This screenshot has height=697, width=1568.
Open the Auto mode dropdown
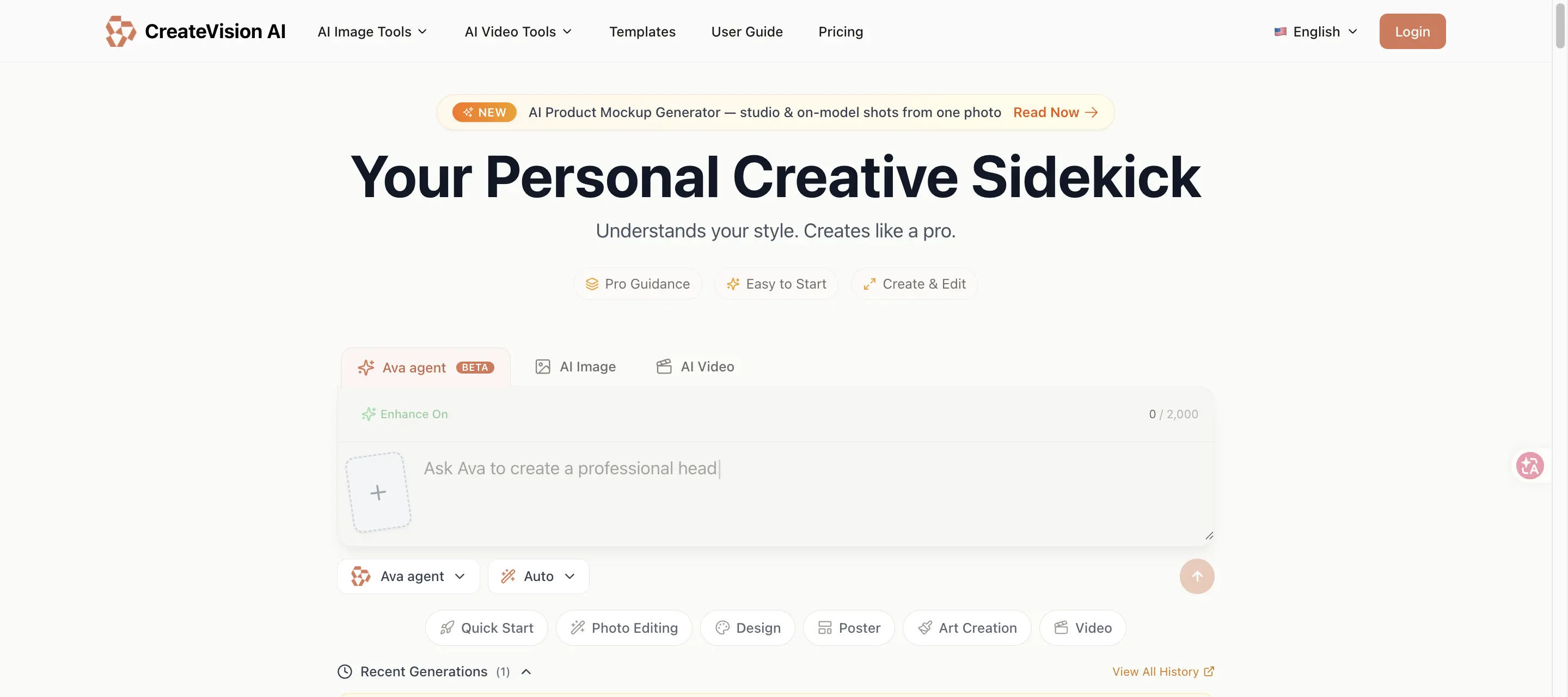coord(538,576)
